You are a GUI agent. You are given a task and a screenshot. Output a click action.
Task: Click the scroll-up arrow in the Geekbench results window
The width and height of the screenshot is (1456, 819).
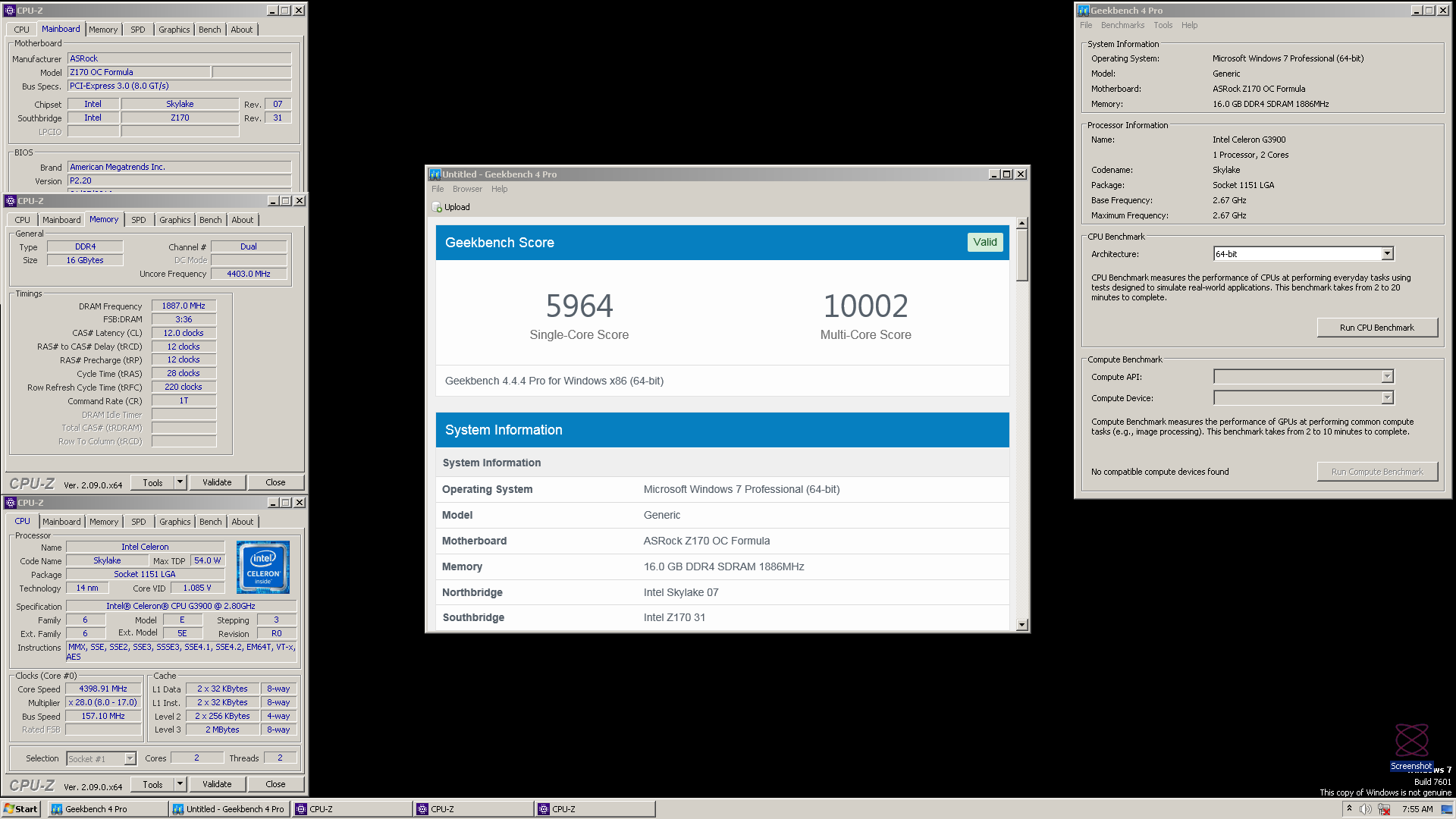(1022, 223)
